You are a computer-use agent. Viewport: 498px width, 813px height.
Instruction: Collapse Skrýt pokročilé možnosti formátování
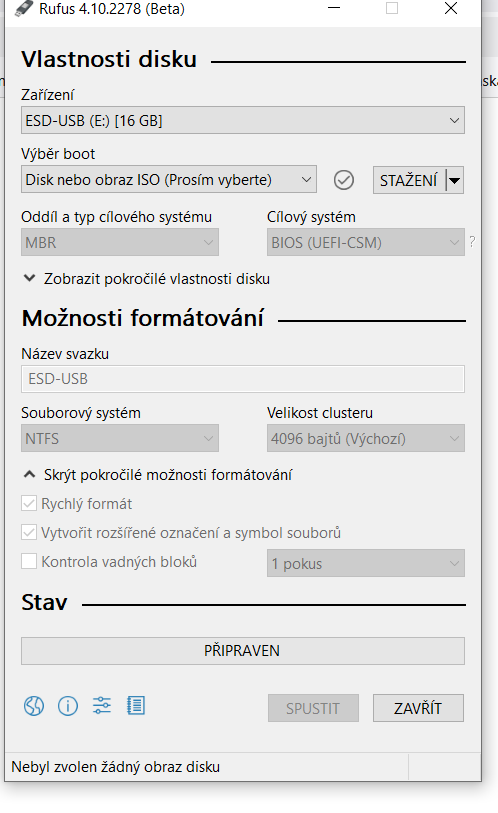158,474
